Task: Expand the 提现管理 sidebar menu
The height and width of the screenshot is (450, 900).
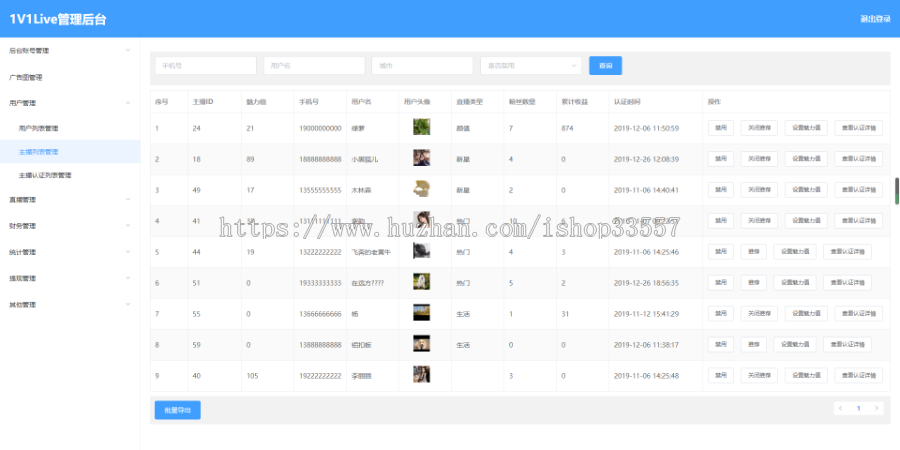Action: pyautogui.click(x=70, y=278)
